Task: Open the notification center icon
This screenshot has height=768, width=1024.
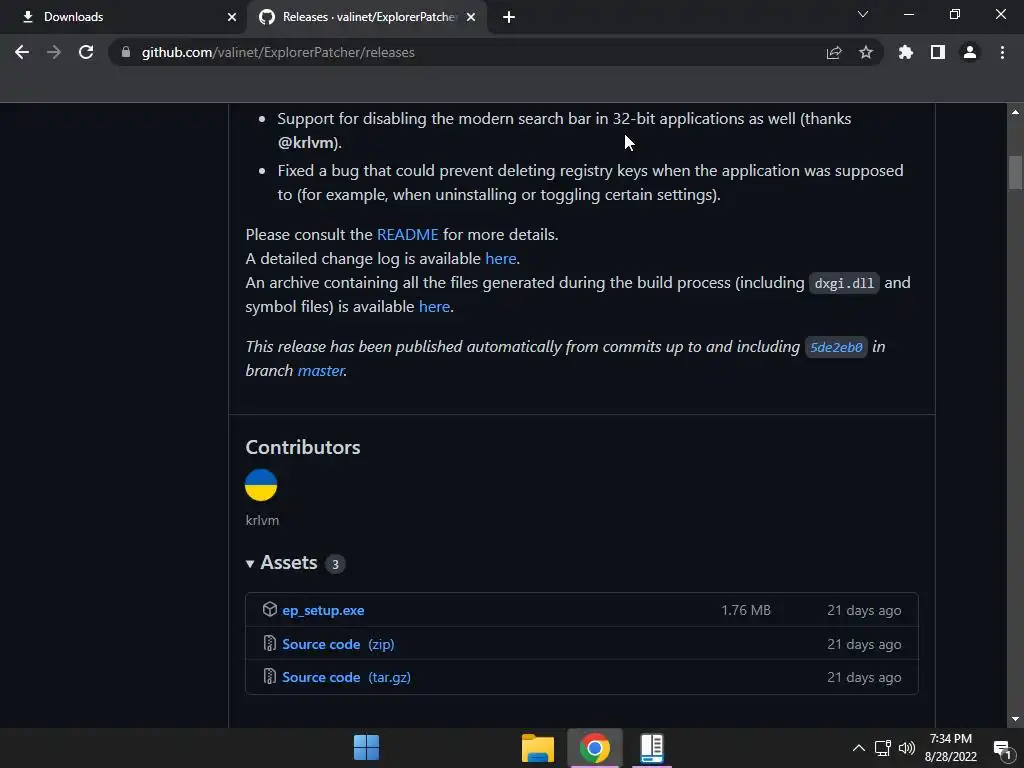Action: 1002,748
